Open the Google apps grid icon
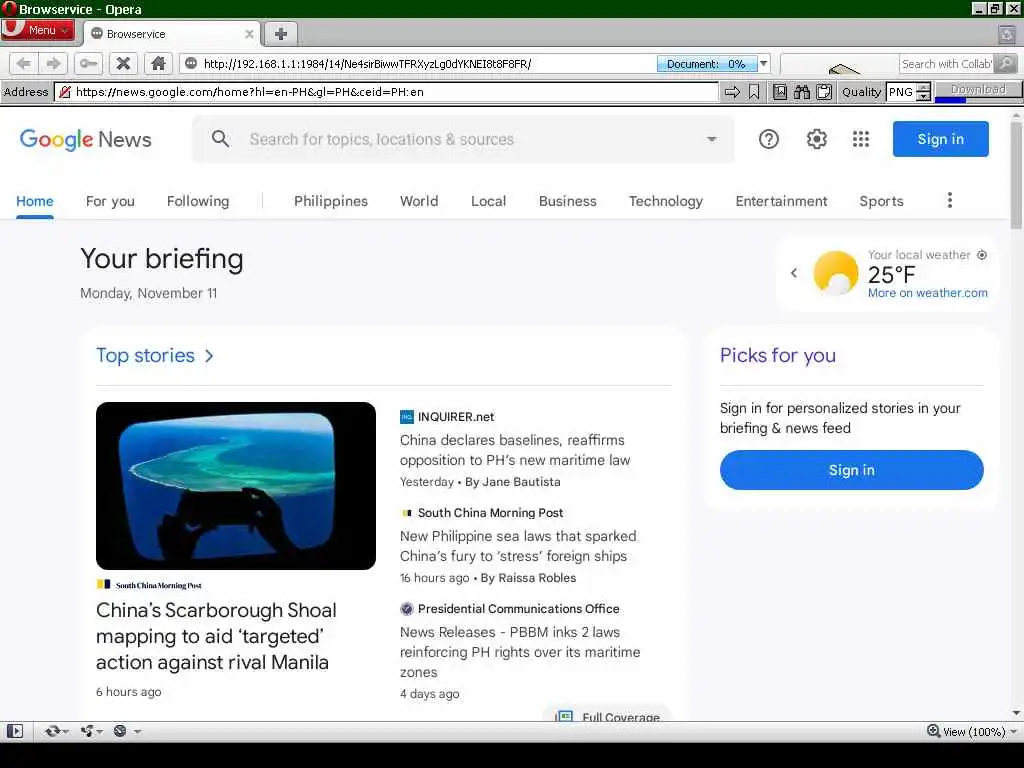Viewport: 1024px width, 768px height. pyautogui.click(x=861, y=139)
